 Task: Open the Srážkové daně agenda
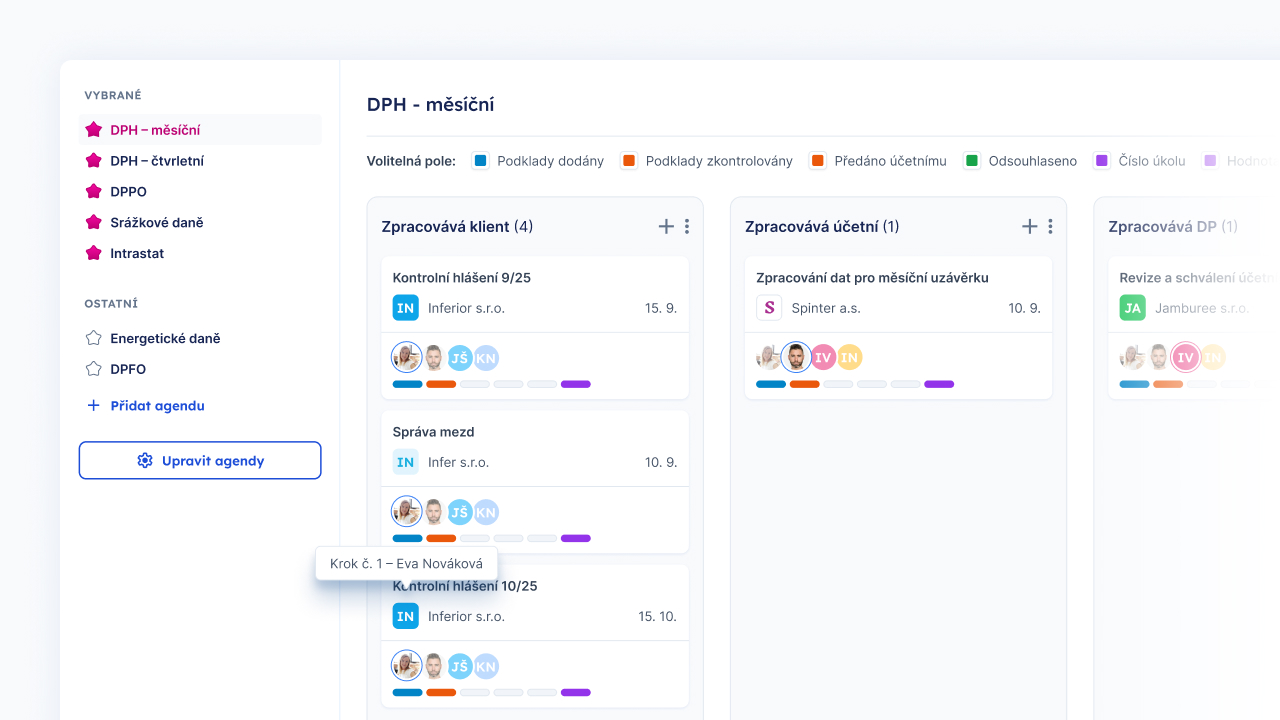tap(157, 223)
